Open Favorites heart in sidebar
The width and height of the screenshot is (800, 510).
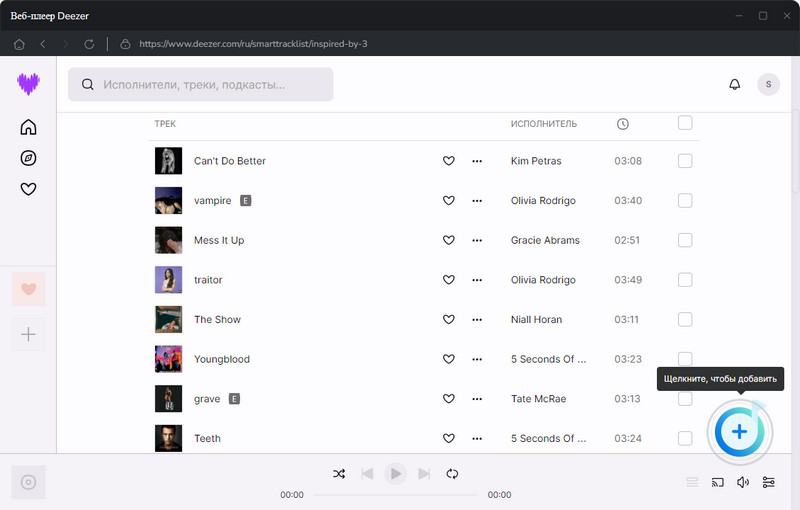click(28, 189)
